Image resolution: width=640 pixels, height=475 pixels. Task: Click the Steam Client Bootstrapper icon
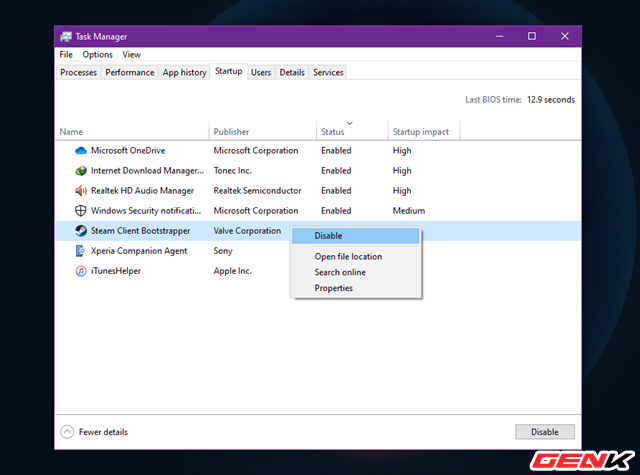(81, 231)
